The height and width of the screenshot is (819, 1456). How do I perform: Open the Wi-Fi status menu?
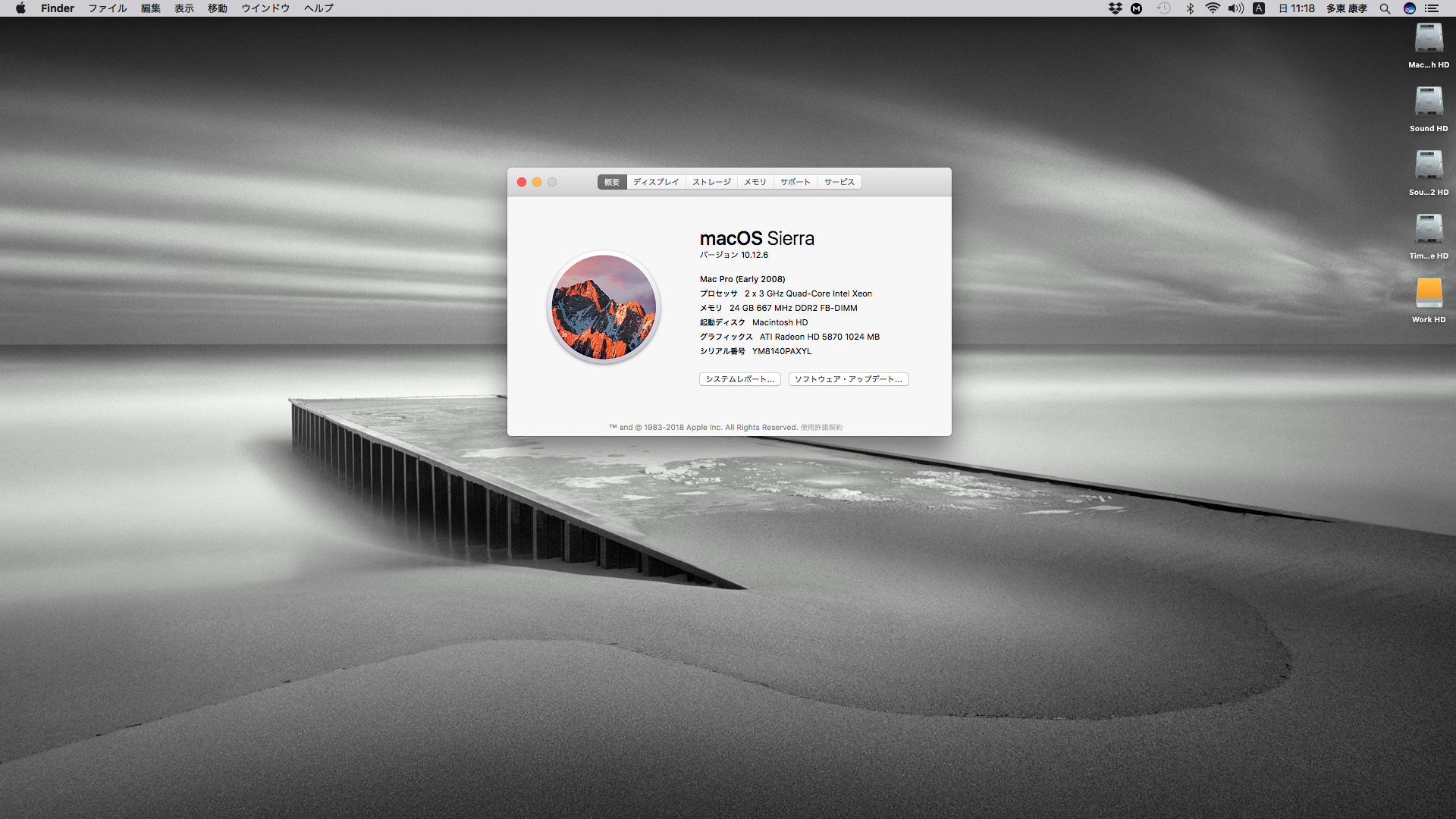click(1213, 8)
